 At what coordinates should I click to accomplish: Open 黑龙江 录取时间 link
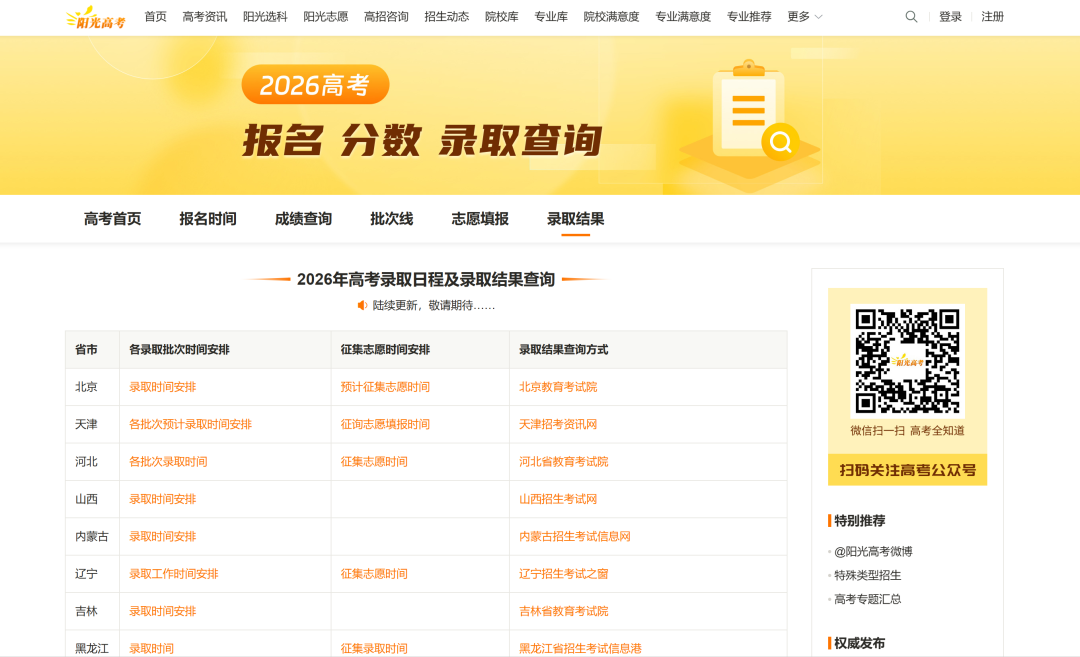pyautogui.click(x=152, y=648)
